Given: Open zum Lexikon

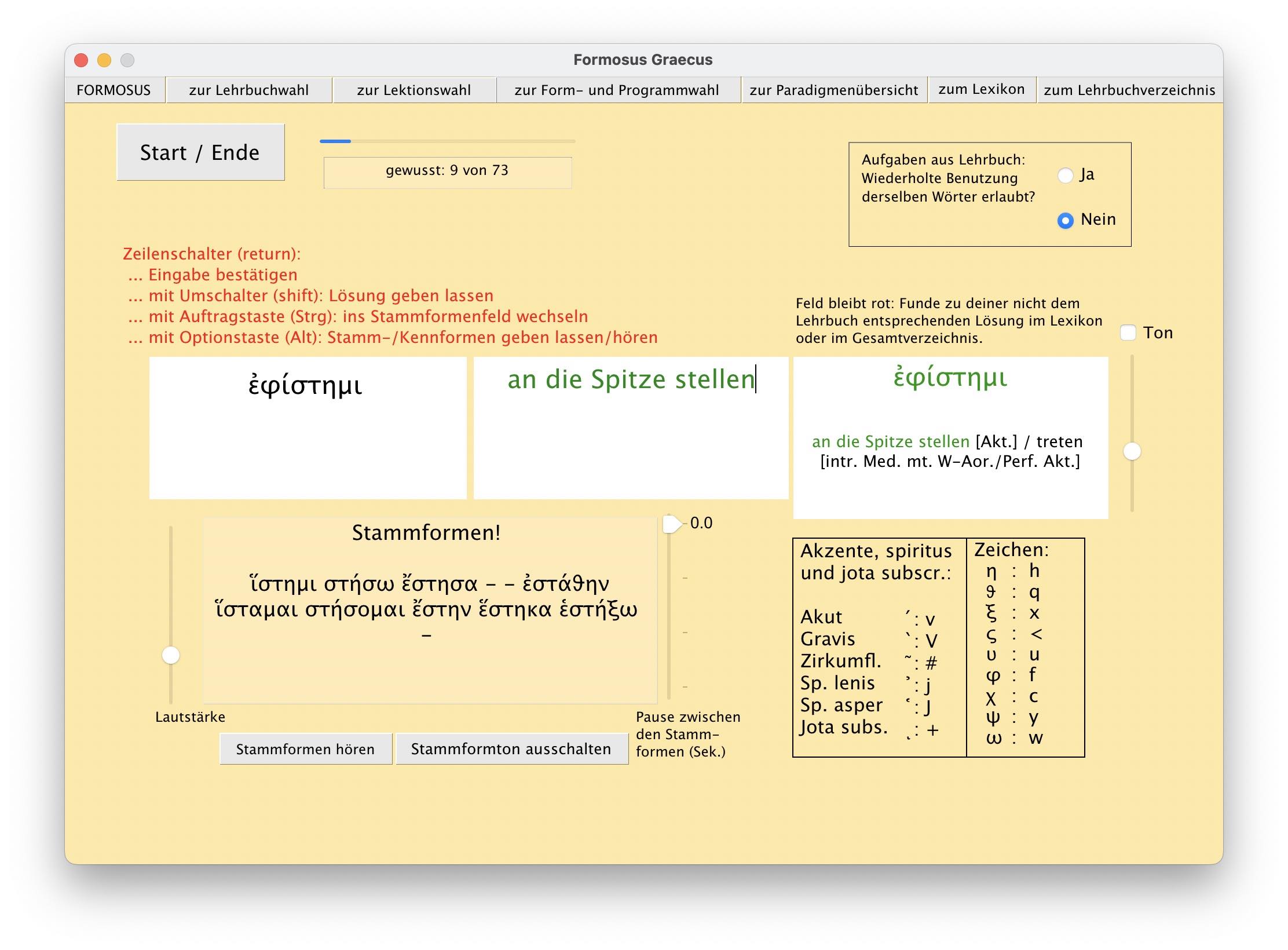Looking at the screenshot, I should 981,89.
